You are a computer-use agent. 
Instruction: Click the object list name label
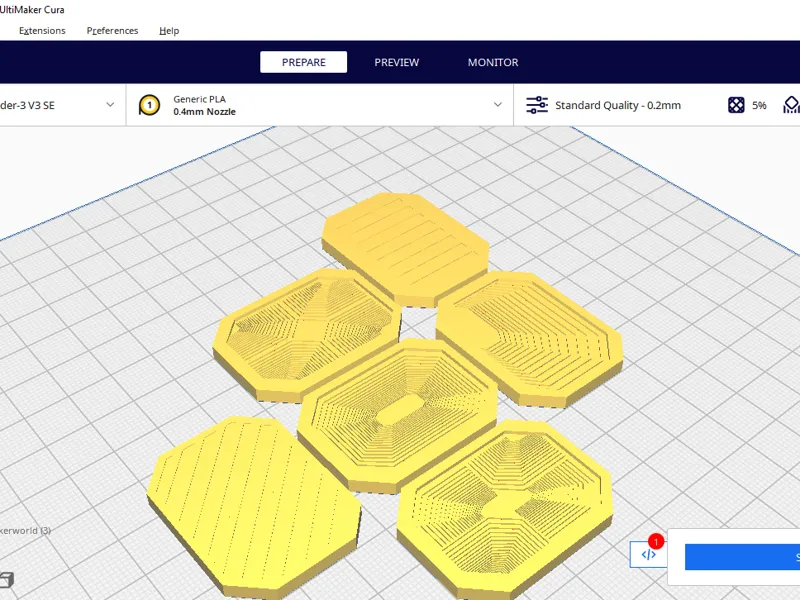[25, 531]
